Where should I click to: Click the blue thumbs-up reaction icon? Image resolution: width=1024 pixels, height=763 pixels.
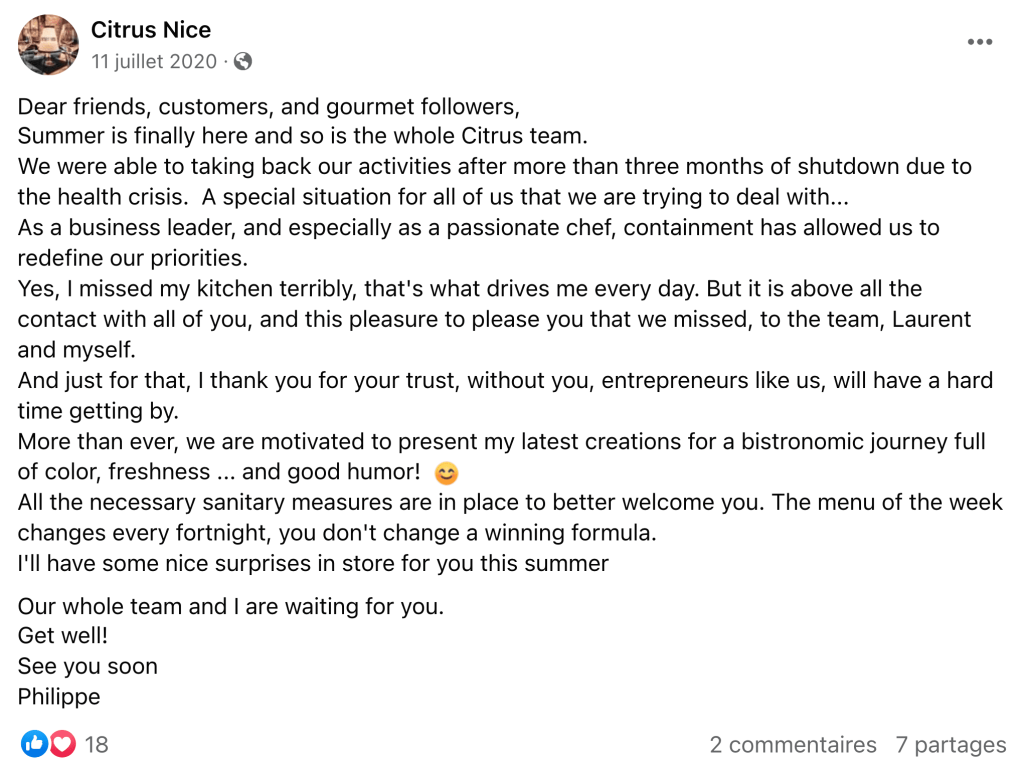[x=34, y=743]
